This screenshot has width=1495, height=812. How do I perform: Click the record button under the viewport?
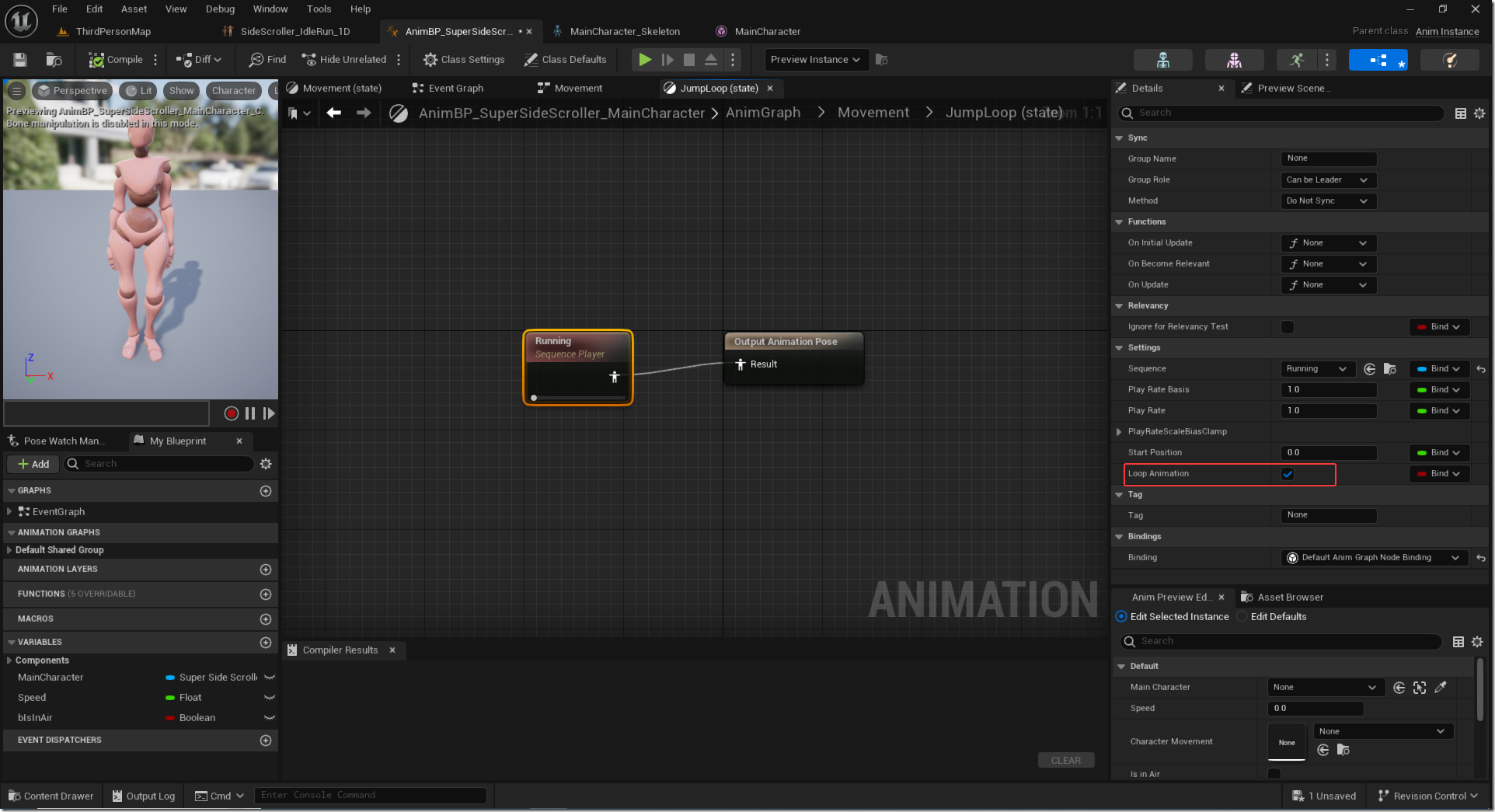click(231, 413)
